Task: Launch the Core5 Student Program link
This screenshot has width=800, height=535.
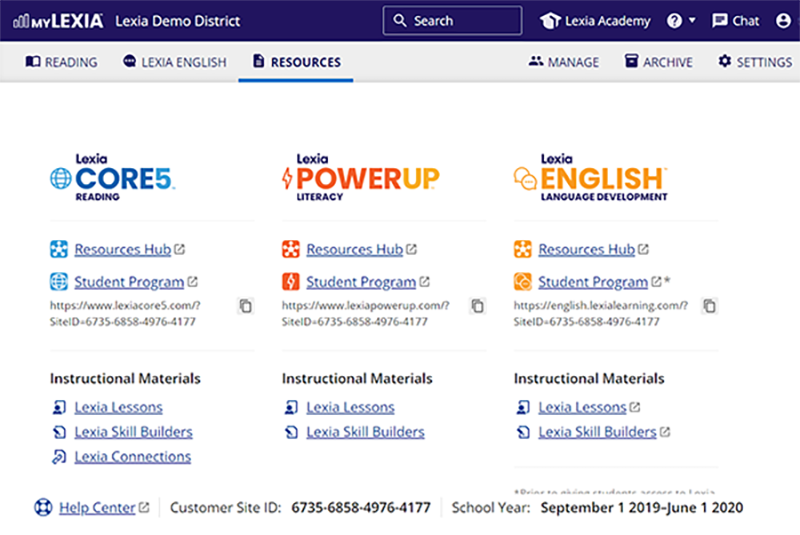Action: coord(129,282)
